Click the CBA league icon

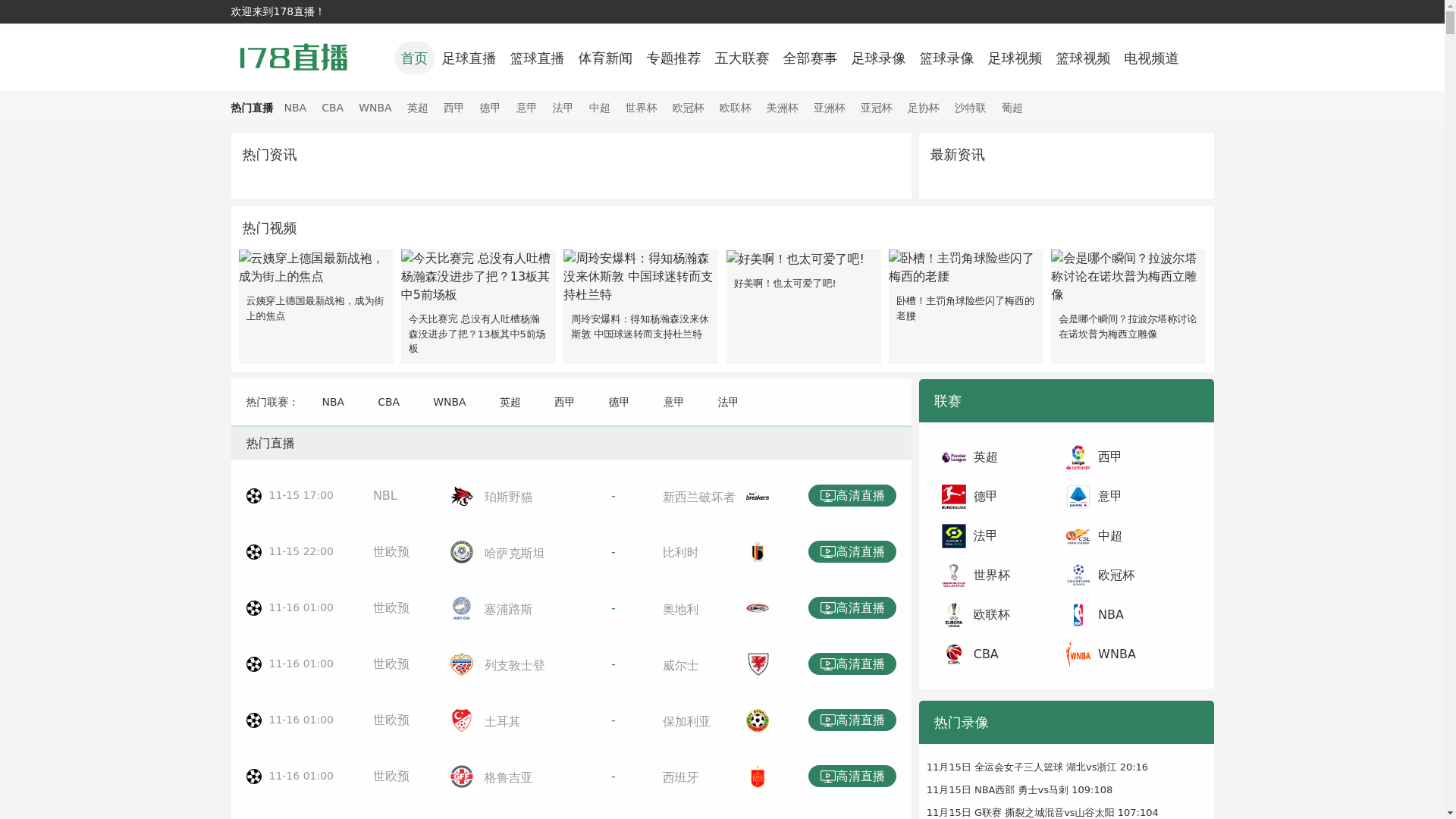pos(954,654)
